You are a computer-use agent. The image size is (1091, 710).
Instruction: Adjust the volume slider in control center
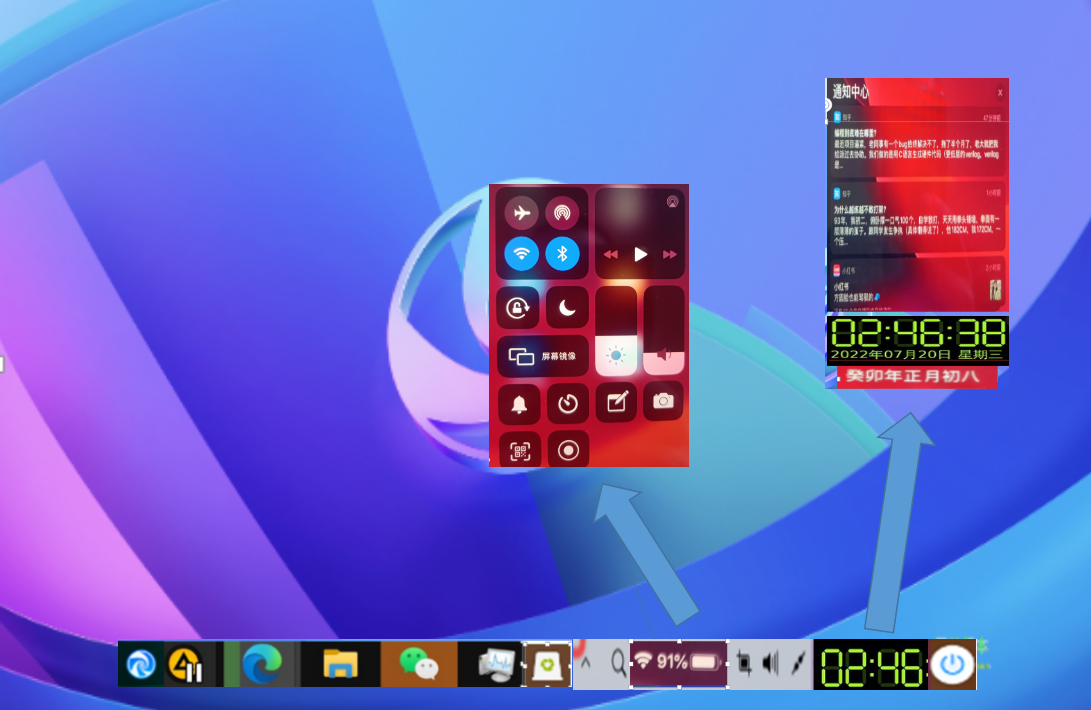click(664, 331)
